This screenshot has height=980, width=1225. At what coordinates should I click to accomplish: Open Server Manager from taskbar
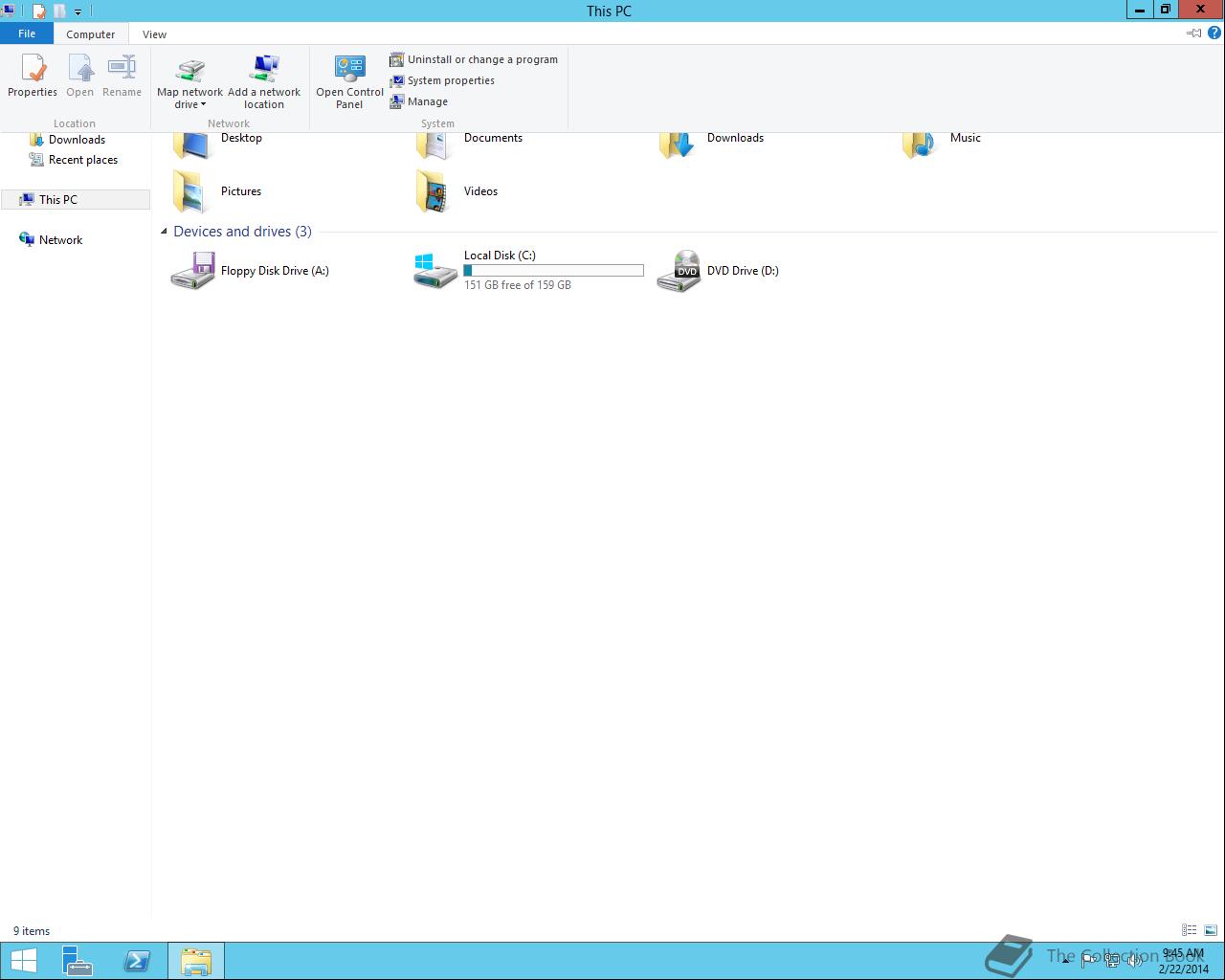click(78, 961)
